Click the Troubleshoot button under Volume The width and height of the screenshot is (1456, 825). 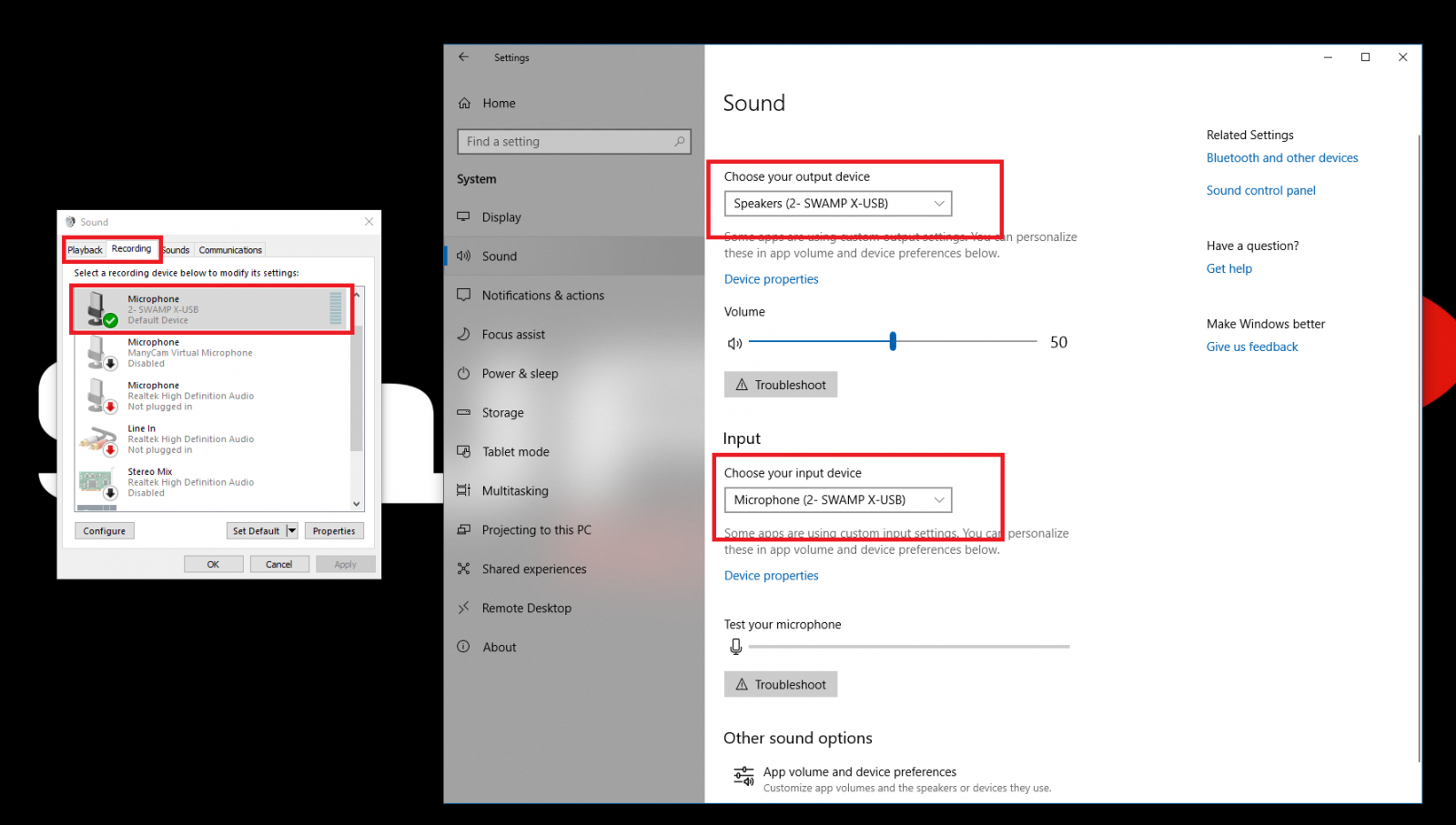tap(780, 385)
